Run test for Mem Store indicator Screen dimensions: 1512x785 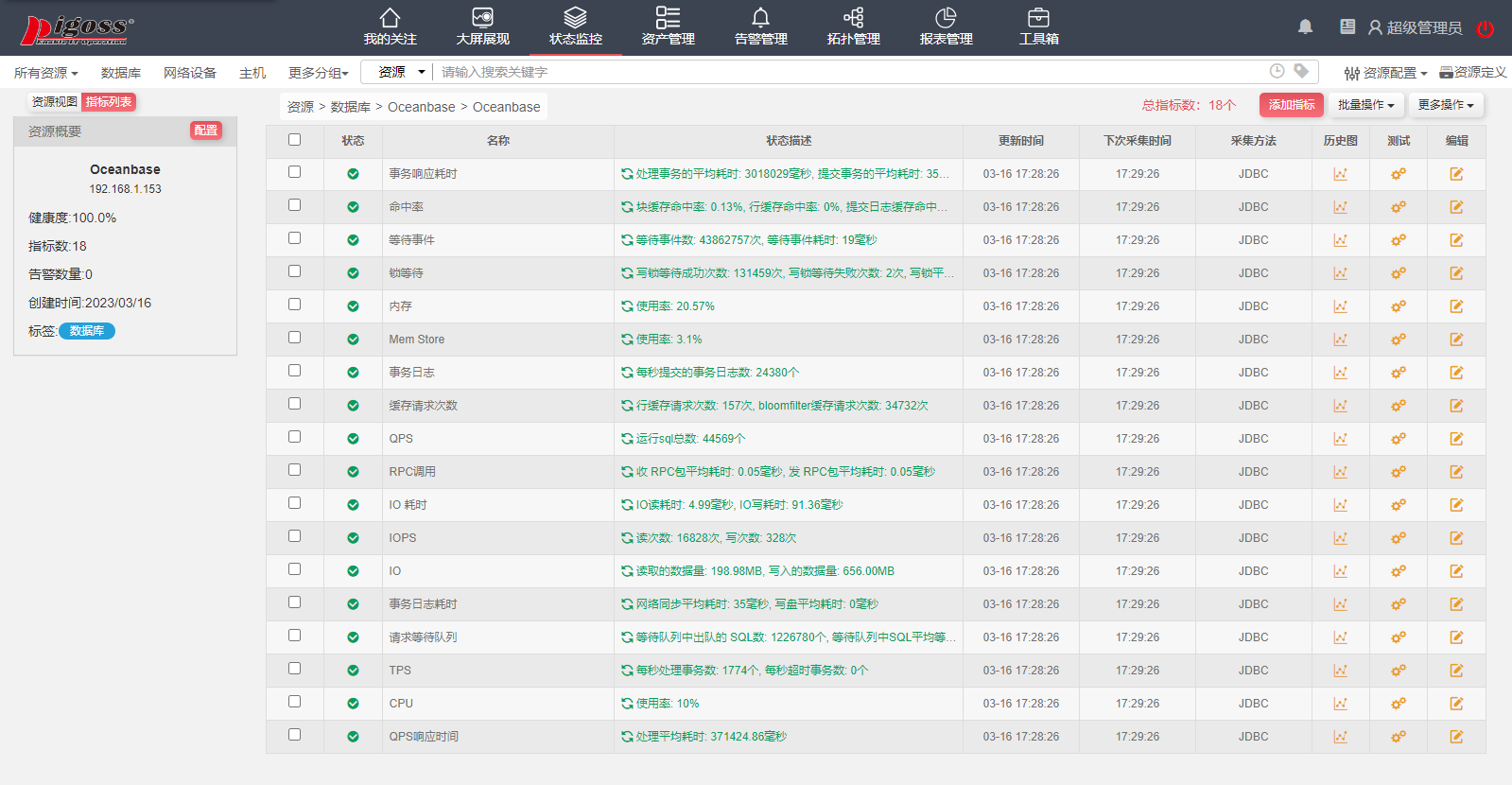(x=1399, y=340)
